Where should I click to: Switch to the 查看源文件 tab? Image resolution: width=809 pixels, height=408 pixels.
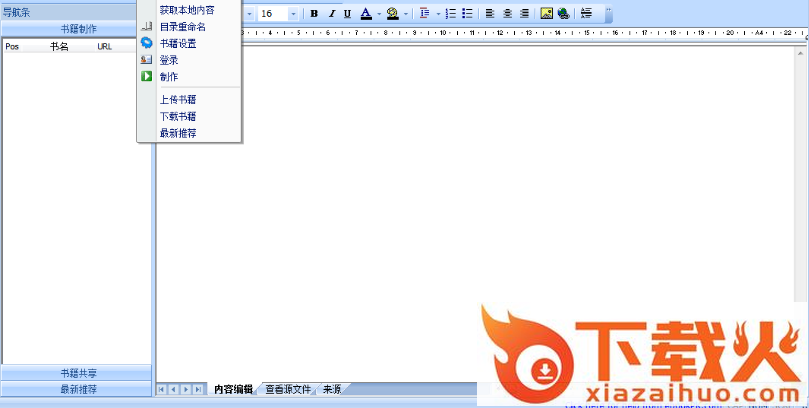click(x=288, y=388)
